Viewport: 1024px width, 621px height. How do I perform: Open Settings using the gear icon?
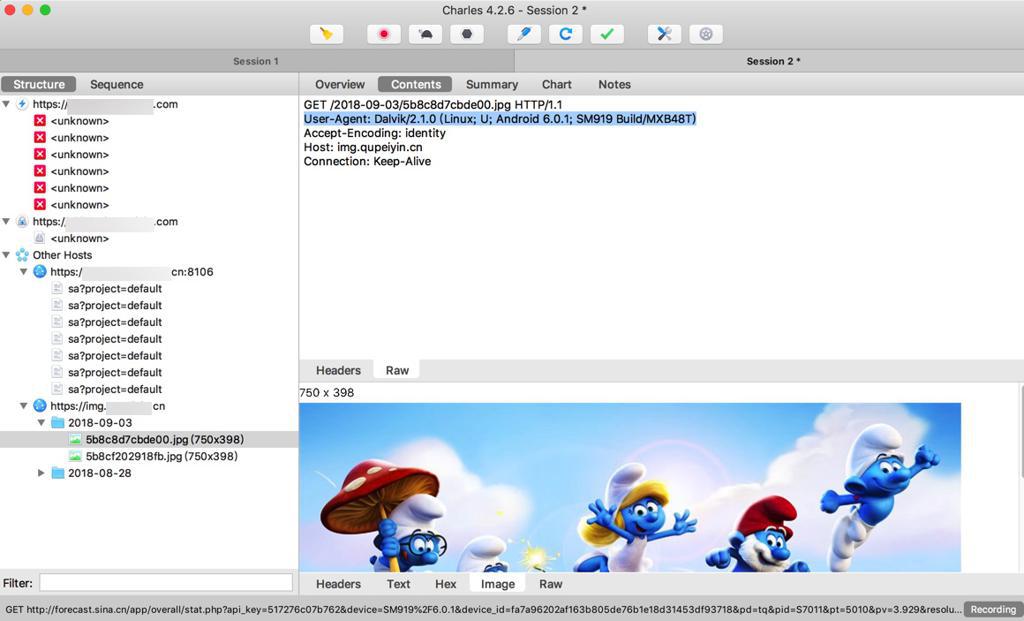706,34
